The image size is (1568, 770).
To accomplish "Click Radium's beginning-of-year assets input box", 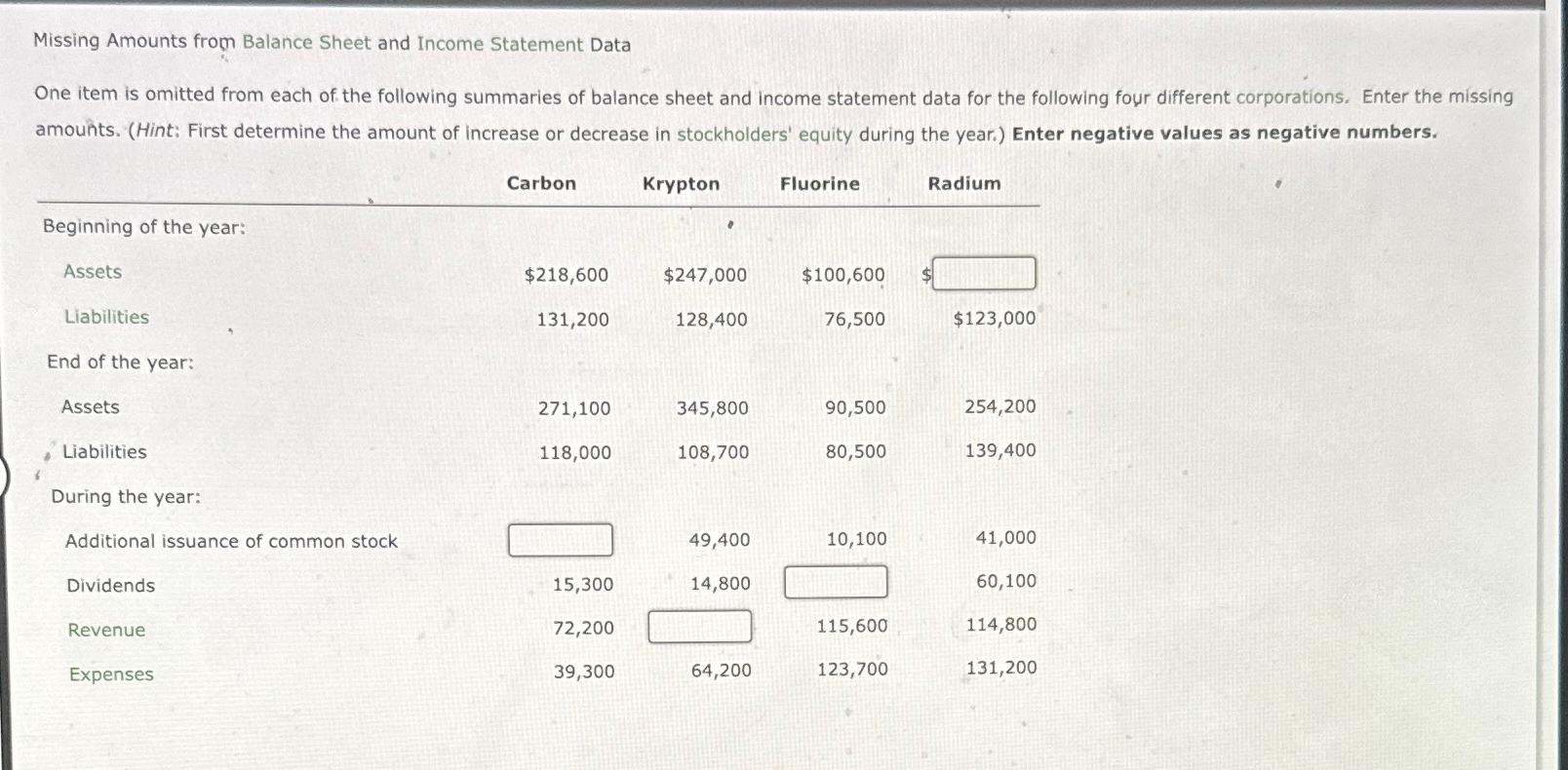I will pyautogui.click(x=985, y=274).
